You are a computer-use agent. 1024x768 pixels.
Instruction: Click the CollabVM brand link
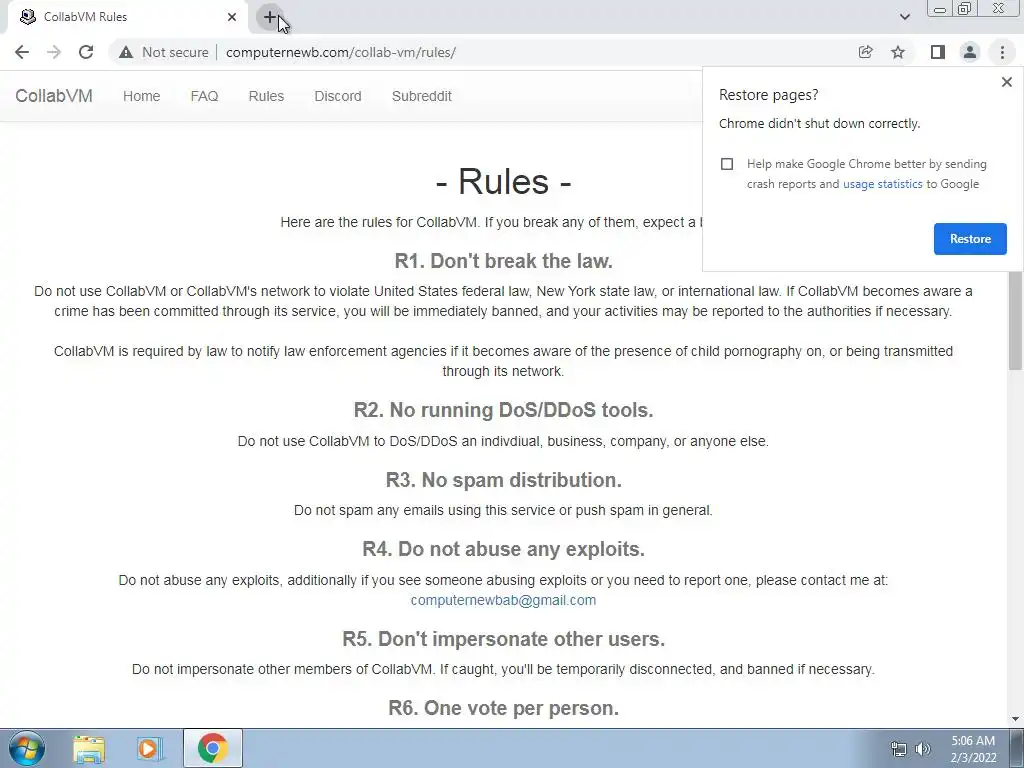coord(54,96)
